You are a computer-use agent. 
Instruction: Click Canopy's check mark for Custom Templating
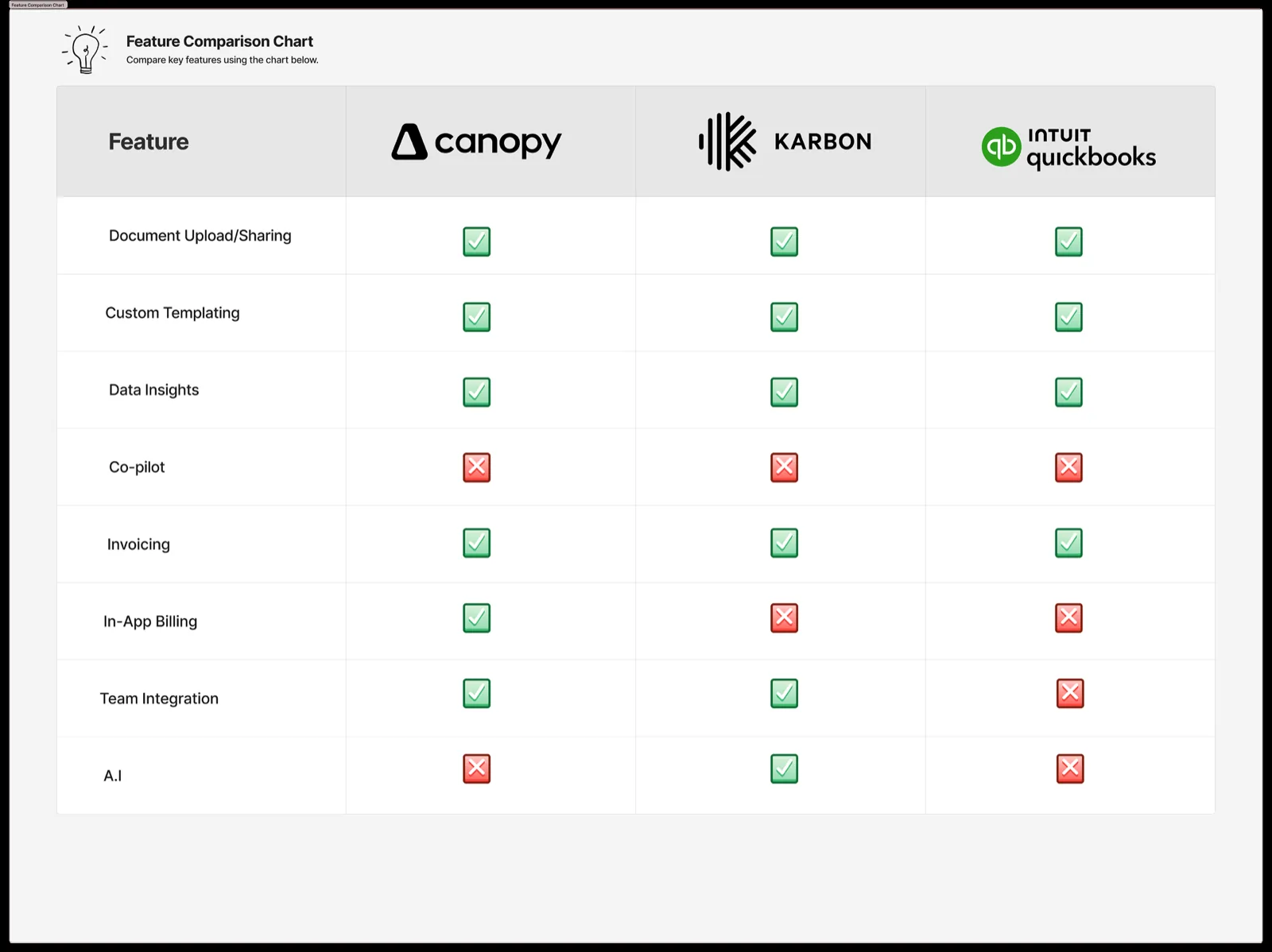[x=477, y=317]
